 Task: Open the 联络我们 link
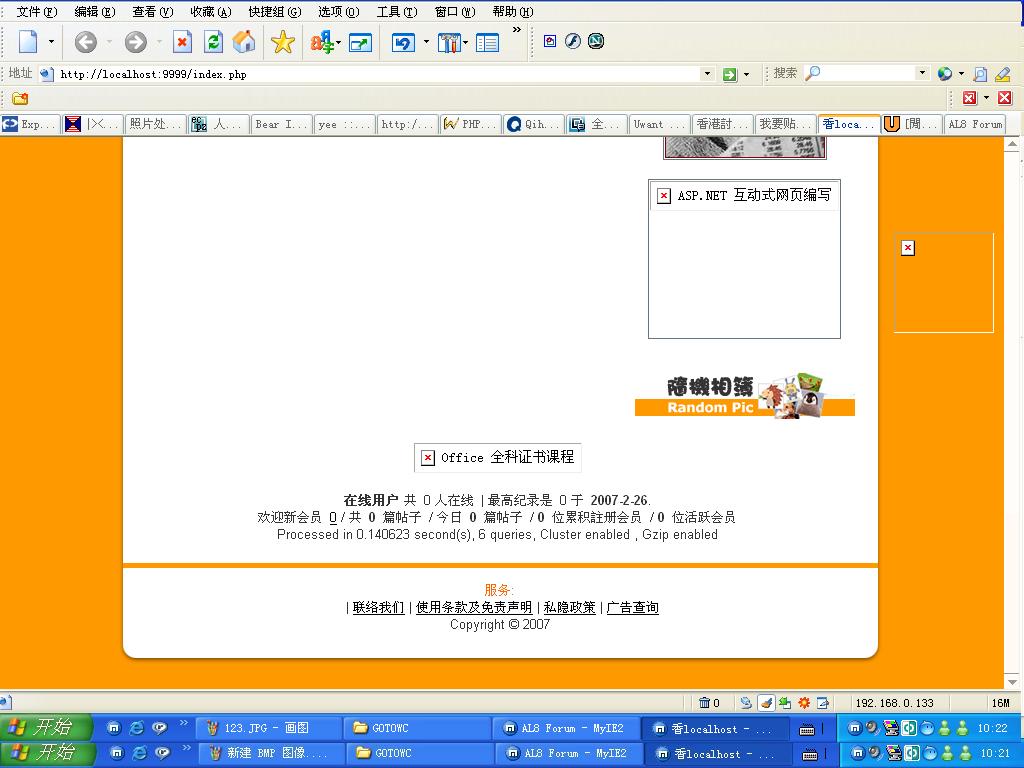point(378,607)
